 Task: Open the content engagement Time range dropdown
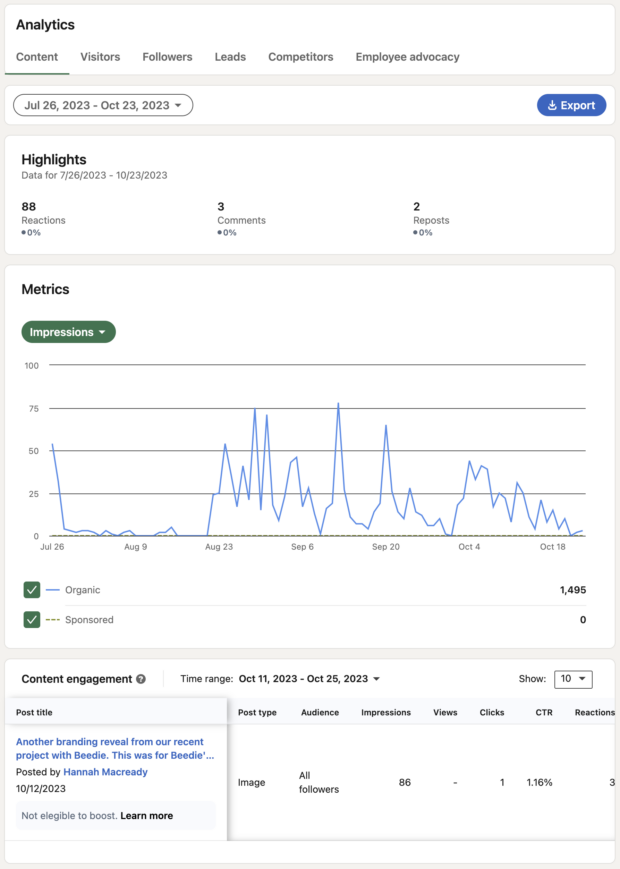pyautogui.click(x=309, y=679)
